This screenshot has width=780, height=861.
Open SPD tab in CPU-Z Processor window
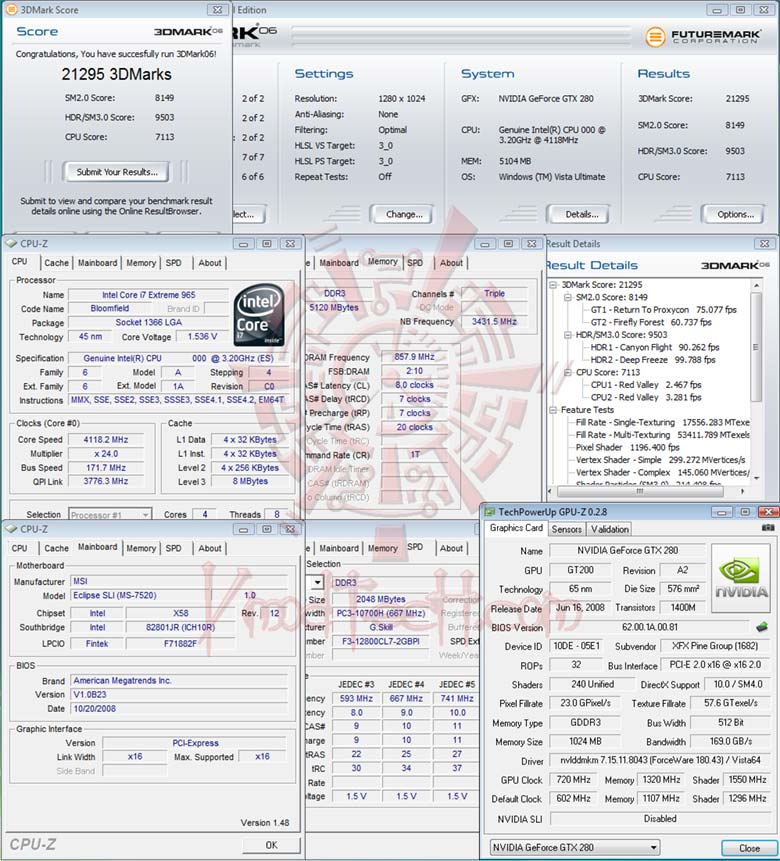pos(174,263)
